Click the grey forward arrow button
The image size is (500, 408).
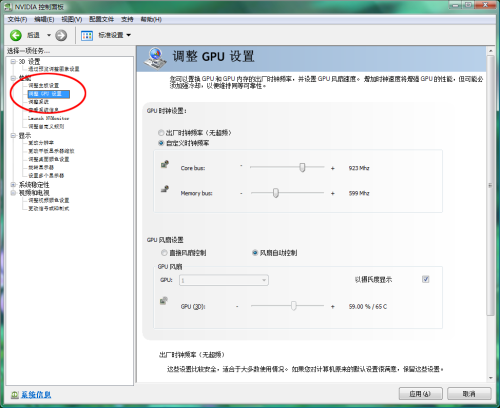point(61,35)
